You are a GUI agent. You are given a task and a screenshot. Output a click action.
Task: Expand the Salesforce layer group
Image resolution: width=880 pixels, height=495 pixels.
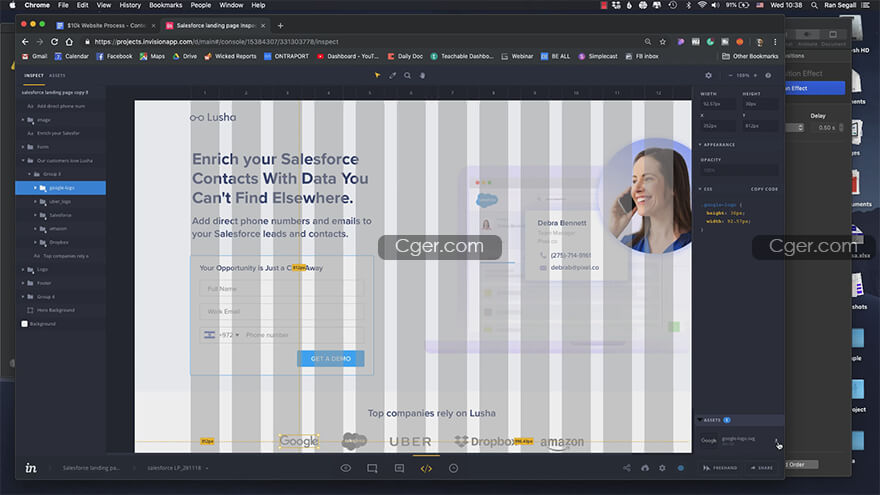coord(35,215)
